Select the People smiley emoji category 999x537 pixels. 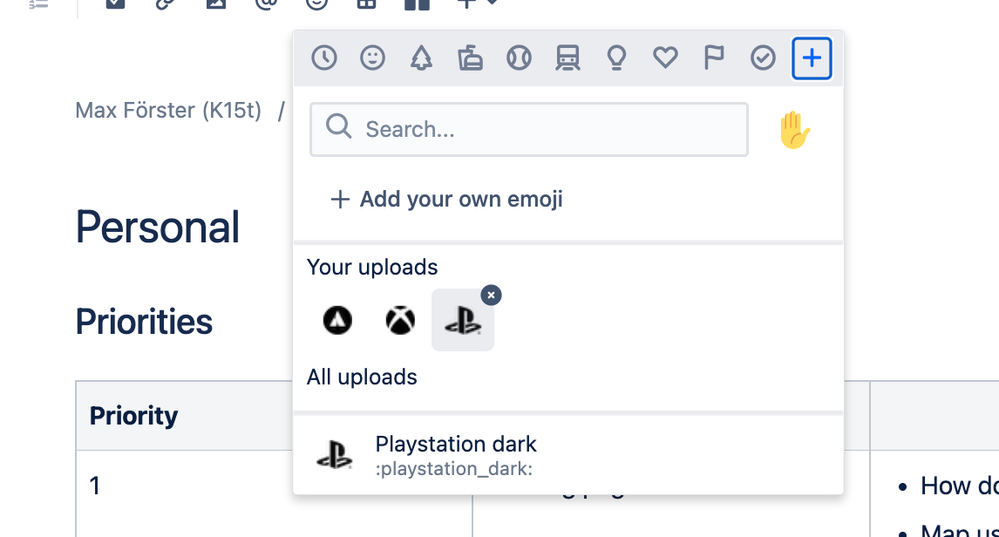click(x=373, y=58)
